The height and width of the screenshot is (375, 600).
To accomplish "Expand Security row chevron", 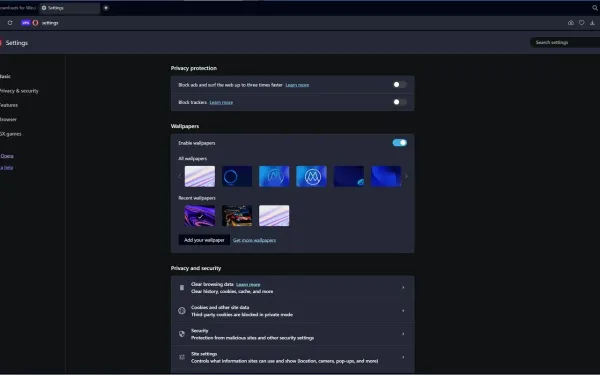I will [403, 334].
